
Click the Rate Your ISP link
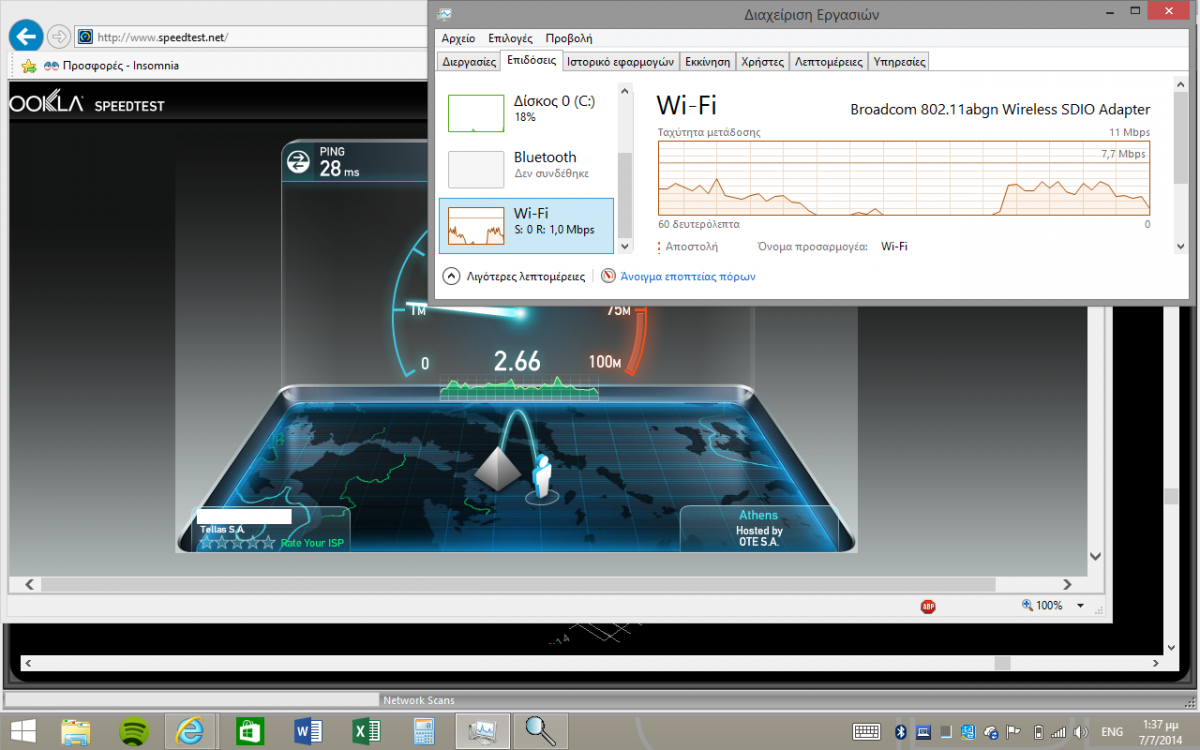click(x=311, y=543)
